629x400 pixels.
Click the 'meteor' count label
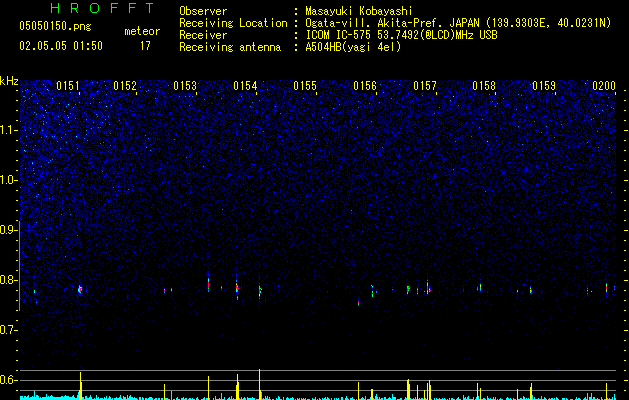[x=142, y=31]
